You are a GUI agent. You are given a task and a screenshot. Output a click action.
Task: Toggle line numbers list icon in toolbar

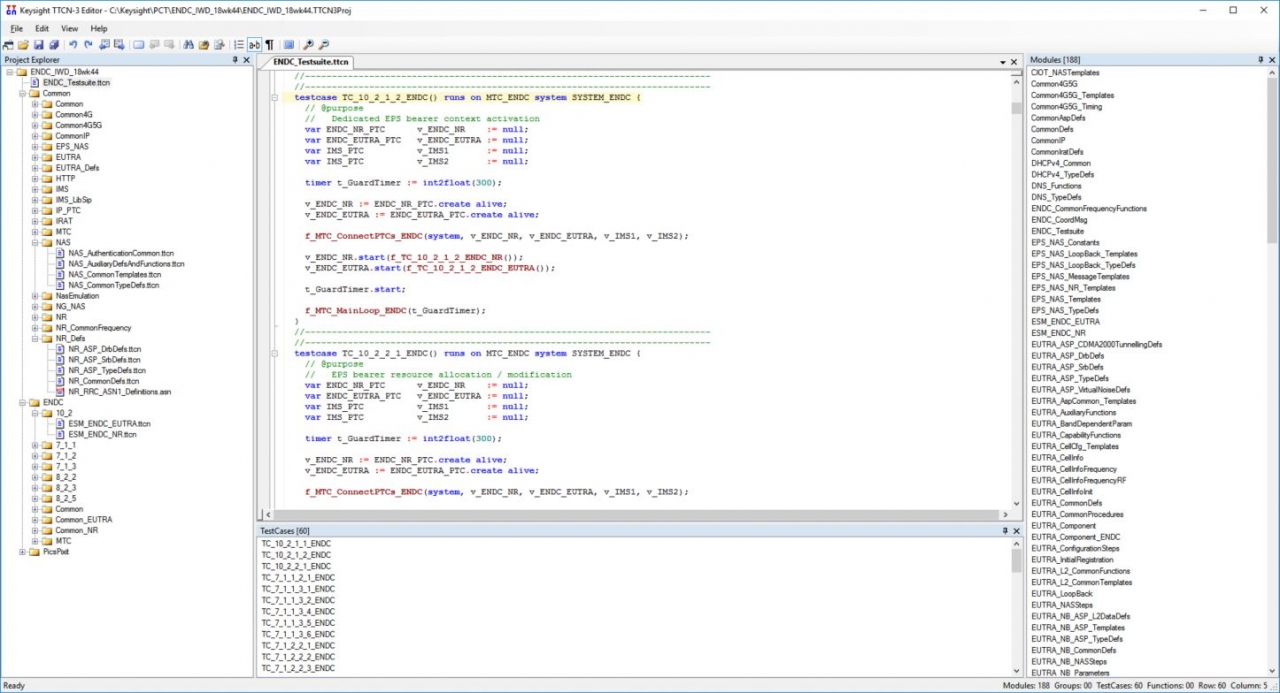(238, 45)
